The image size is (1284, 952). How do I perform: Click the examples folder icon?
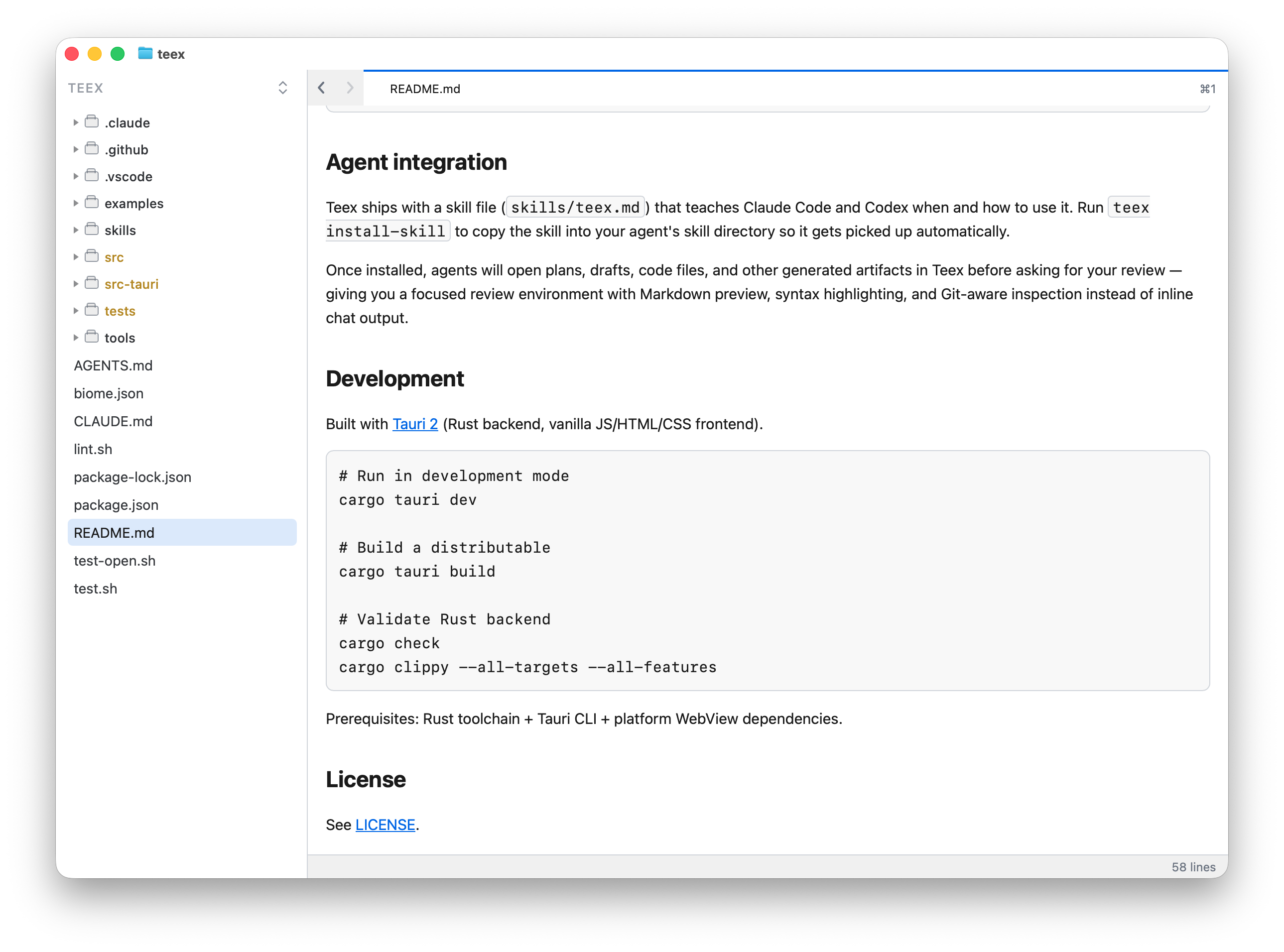92,202
